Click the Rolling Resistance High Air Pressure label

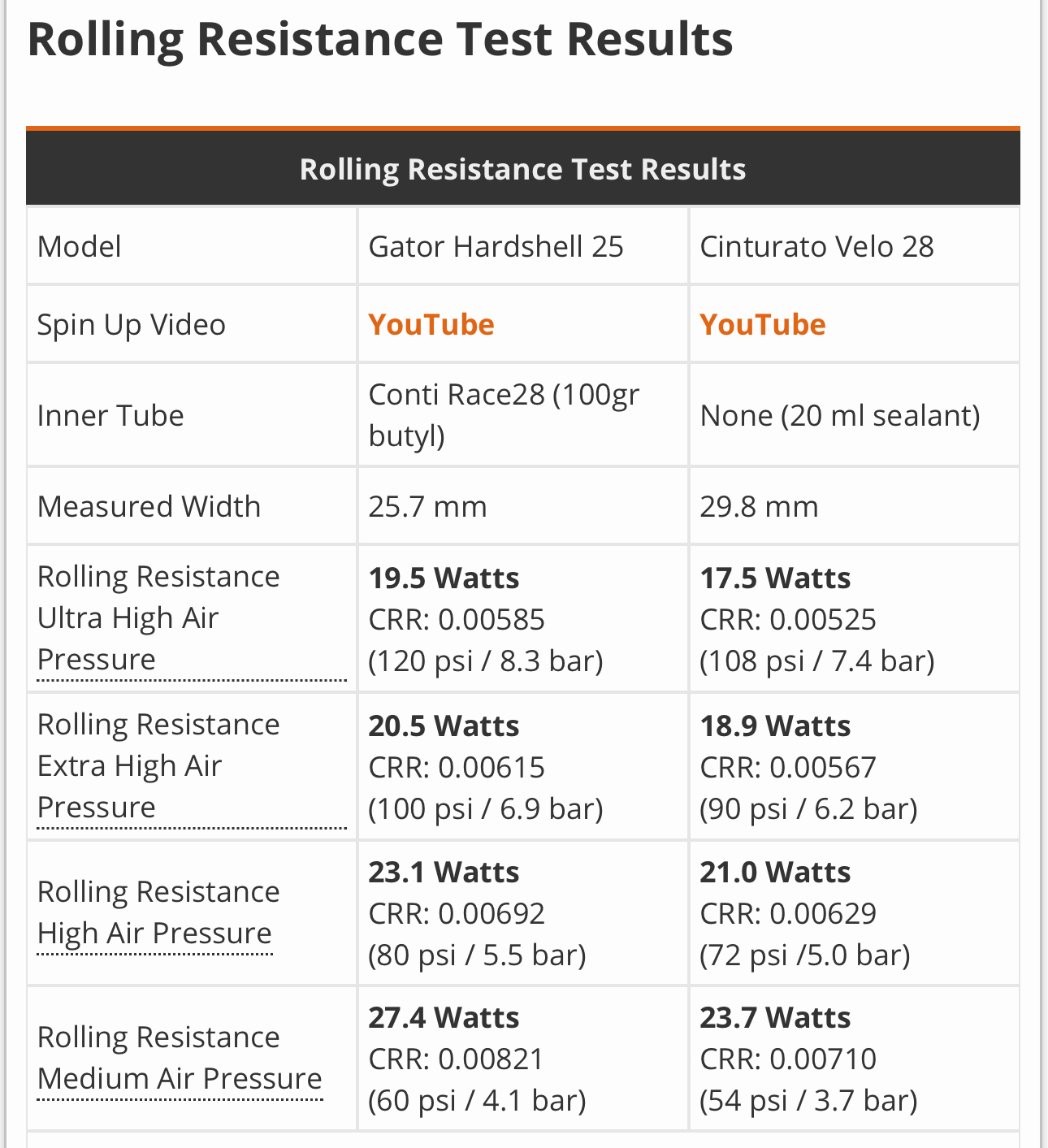tap(158, 912)
